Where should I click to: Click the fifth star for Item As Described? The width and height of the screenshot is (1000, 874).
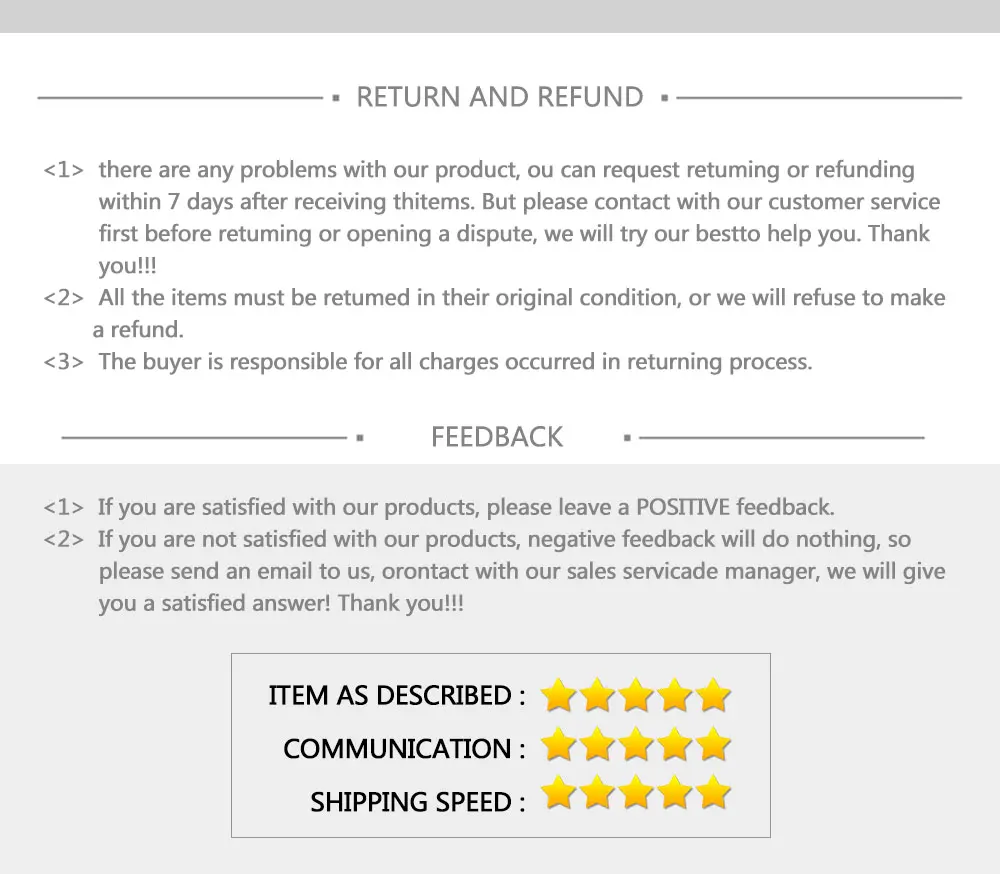[714, 695]
